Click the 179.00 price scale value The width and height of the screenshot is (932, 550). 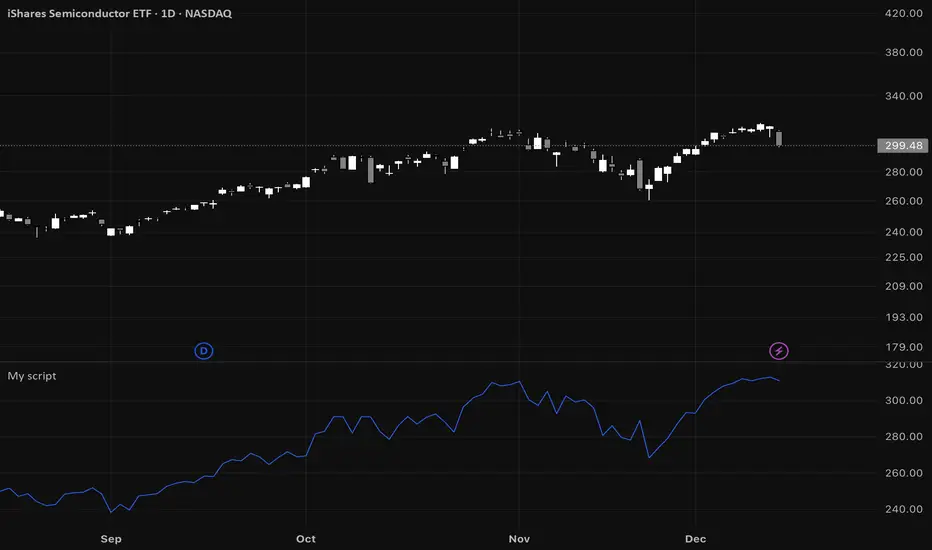tap(903, 347)
